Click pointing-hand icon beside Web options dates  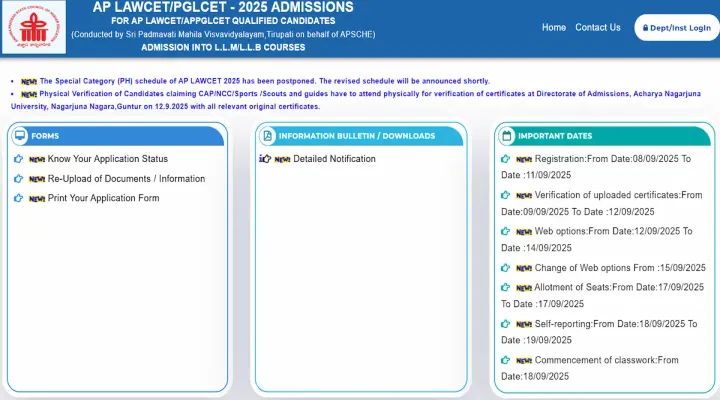click(x=506, y=231)
